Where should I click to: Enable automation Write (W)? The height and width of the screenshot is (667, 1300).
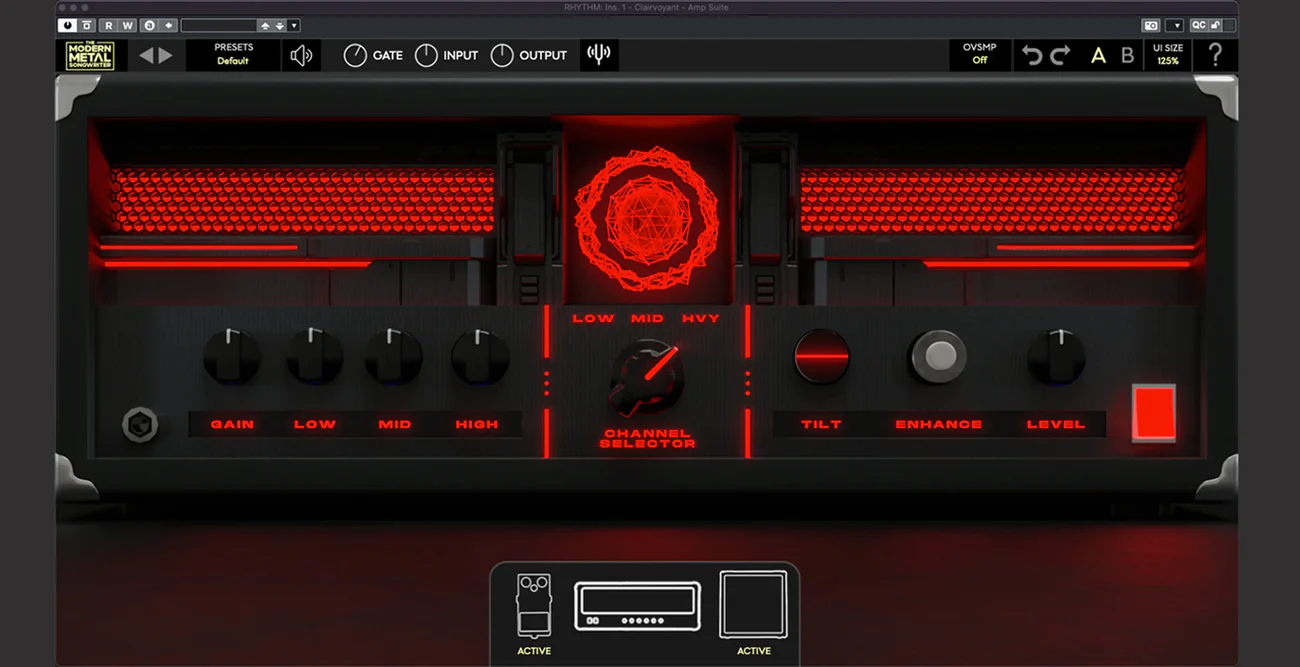click(x=125, y=25)
